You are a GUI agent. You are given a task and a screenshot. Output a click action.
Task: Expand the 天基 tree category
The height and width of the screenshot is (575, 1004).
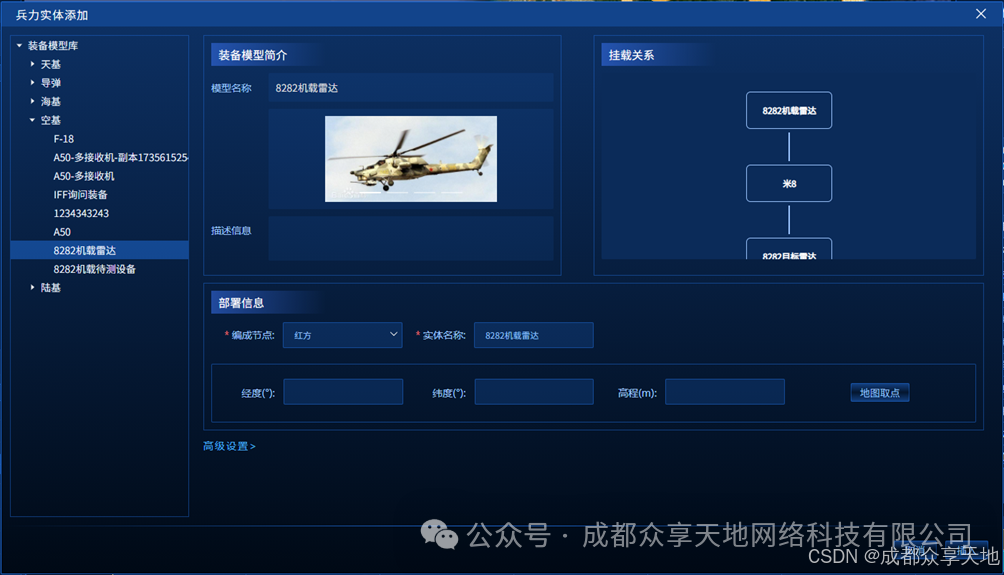[x=32, y=64]
